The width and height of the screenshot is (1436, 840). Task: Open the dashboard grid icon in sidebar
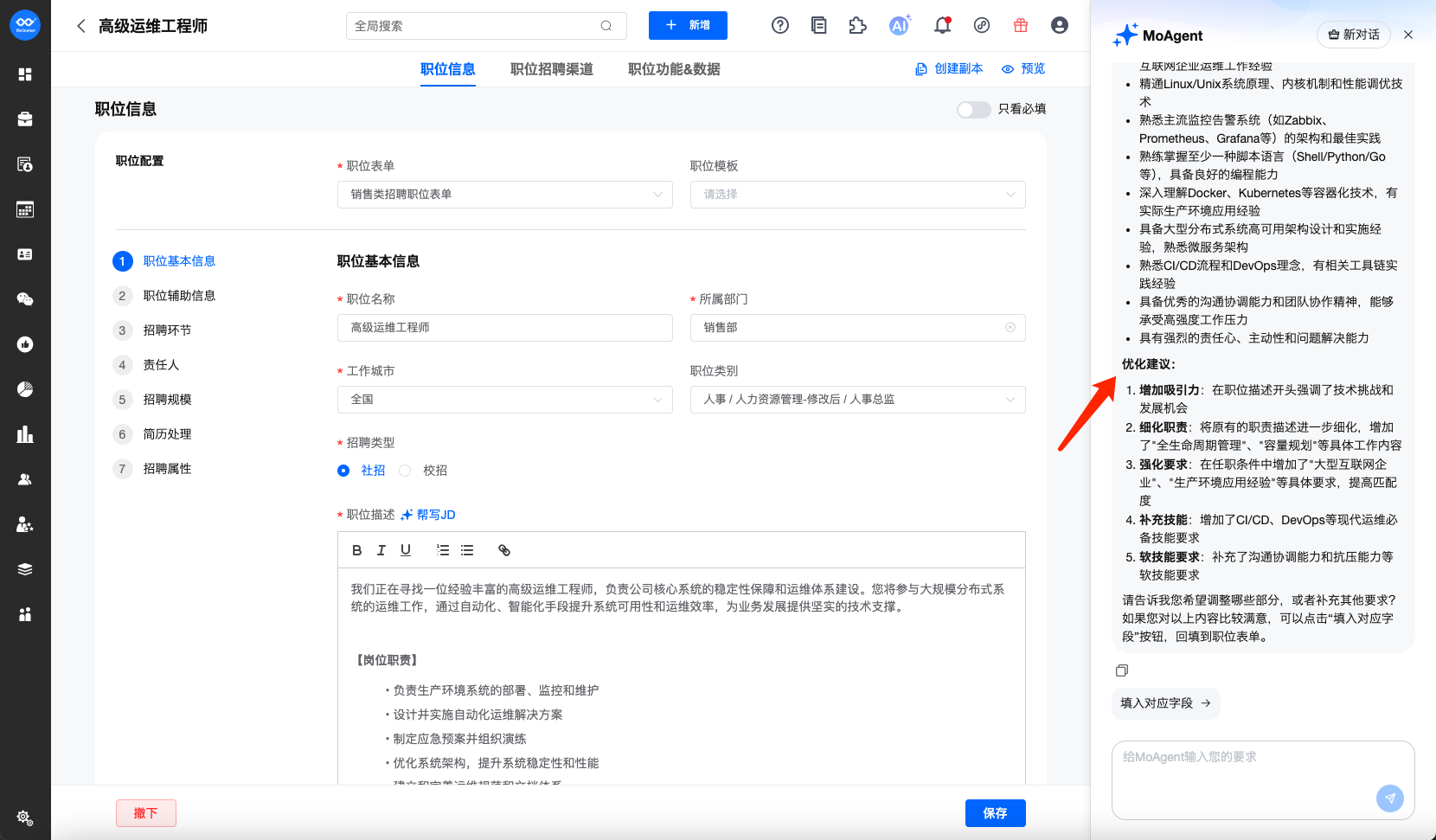coord(25,74)
